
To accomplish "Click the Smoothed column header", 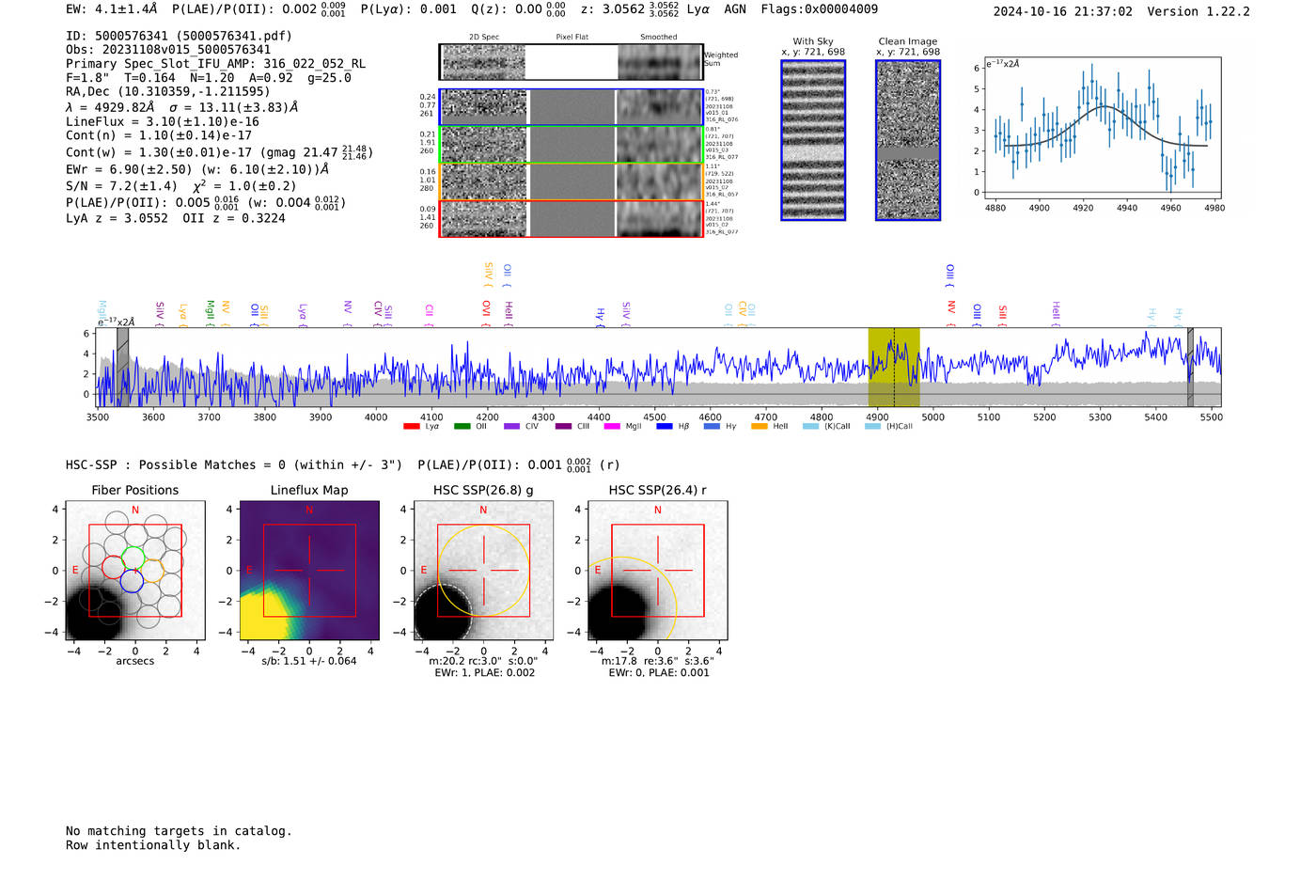I will [659, 38].
